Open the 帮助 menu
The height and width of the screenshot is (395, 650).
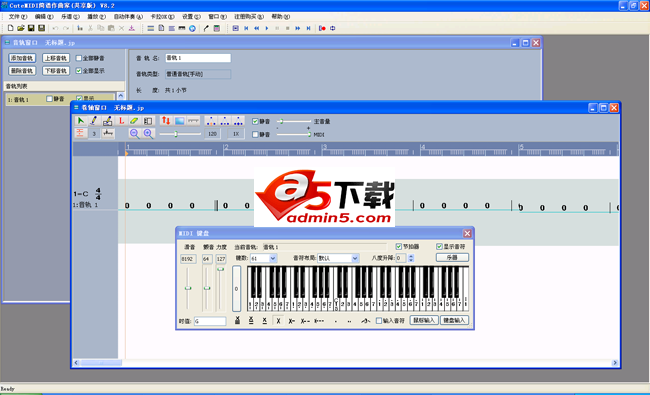point(281,17)
